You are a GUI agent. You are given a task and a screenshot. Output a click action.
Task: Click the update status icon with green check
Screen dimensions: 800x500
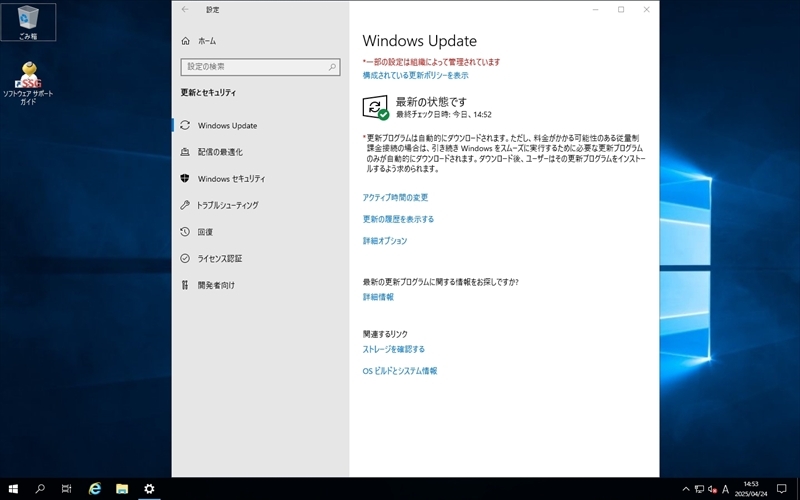[x=376, y=108]
